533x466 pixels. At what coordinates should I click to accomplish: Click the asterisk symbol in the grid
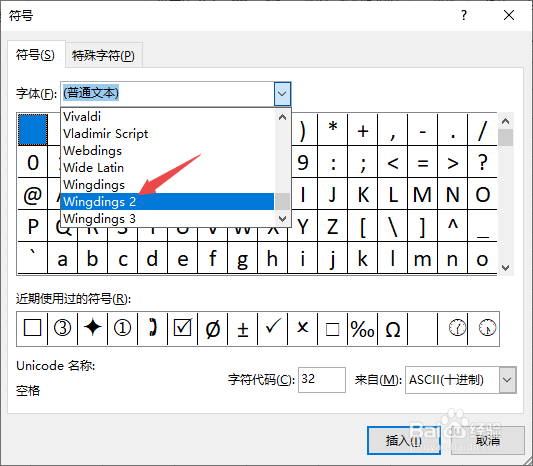point(333,130)
